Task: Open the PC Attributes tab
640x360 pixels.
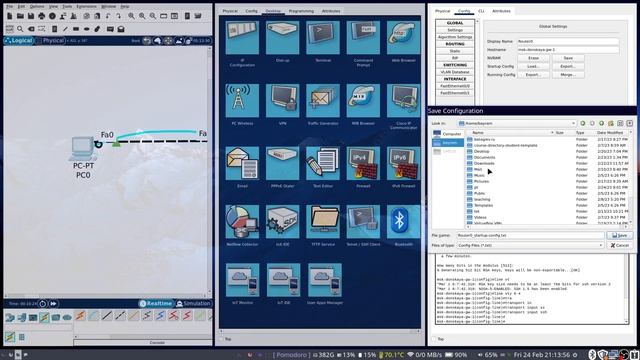Action: pyautogui.click(x=331, y=11)
